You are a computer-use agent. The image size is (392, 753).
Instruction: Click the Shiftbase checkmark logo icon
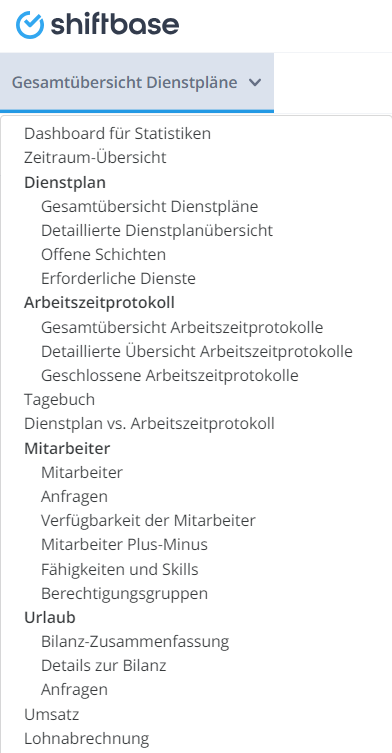(x=30, y=24)
